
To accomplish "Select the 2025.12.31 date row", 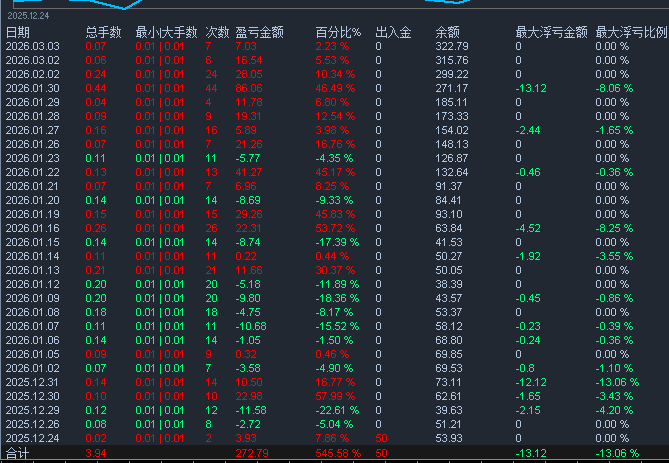I will pyautogui.click(x=32, y=382).
